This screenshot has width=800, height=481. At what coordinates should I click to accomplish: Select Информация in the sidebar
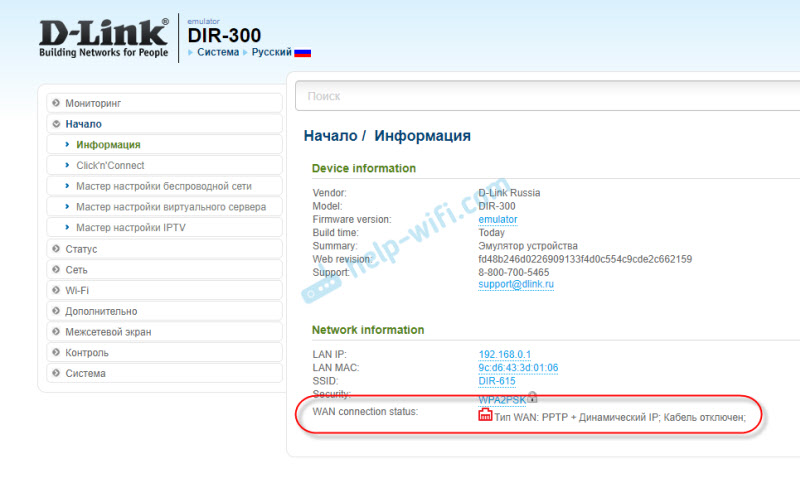pos(164,145)
